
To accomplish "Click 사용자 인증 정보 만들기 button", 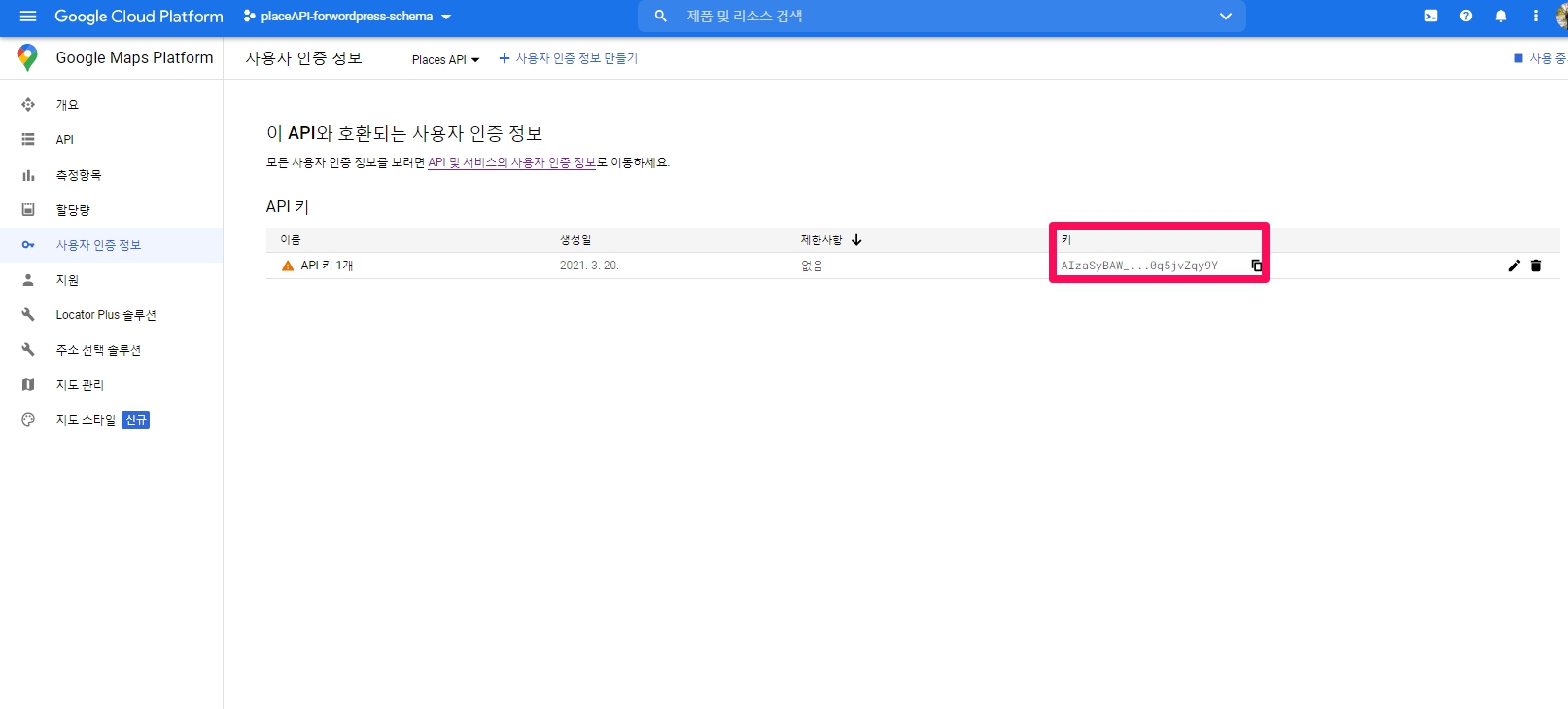I will click(x=569, y=58).
